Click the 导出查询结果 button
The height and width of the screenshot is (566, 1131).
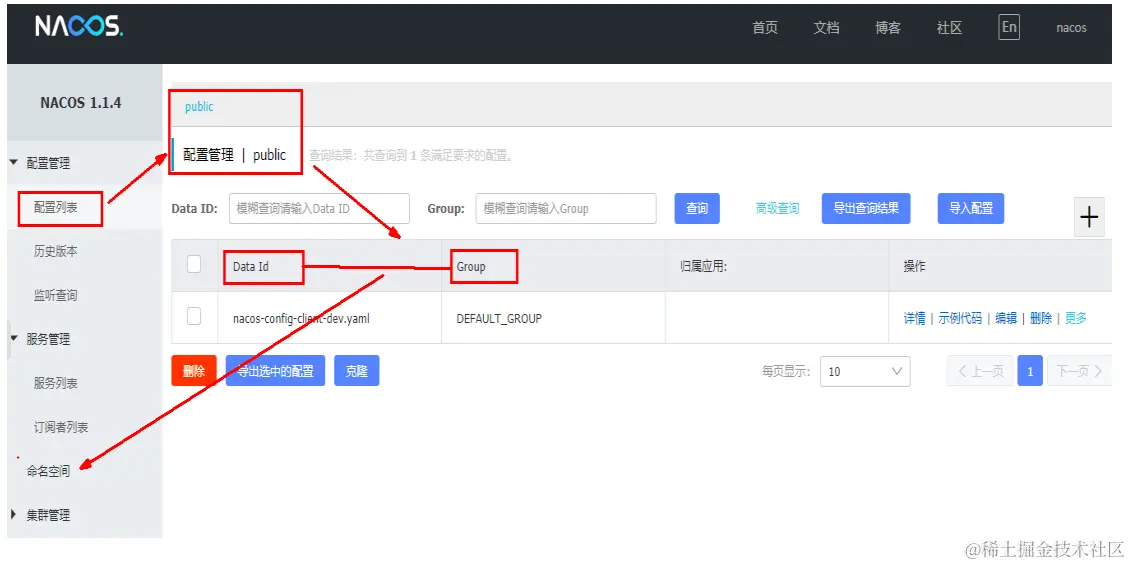pyautogui.click(x=866, y=208)
